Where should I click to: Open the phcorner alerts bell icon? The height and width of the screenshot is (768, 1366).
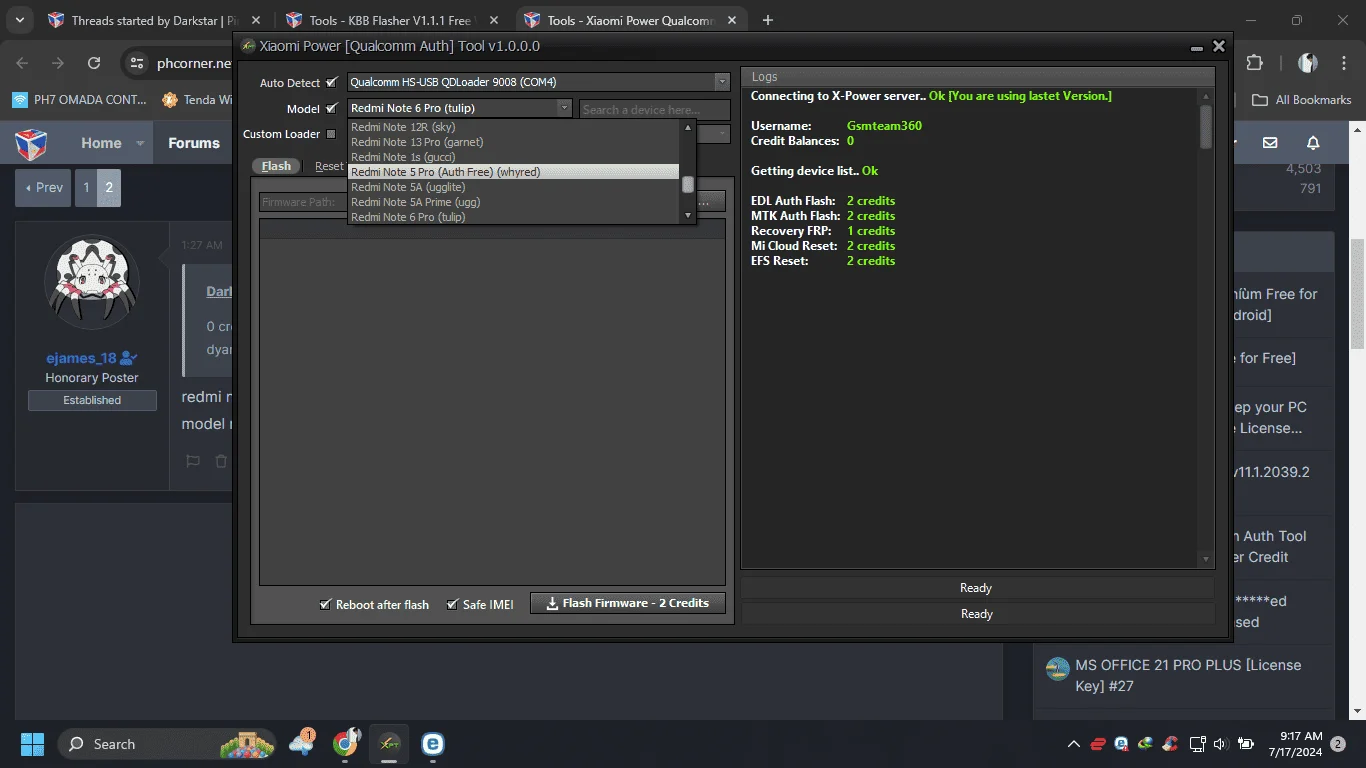1313,143
